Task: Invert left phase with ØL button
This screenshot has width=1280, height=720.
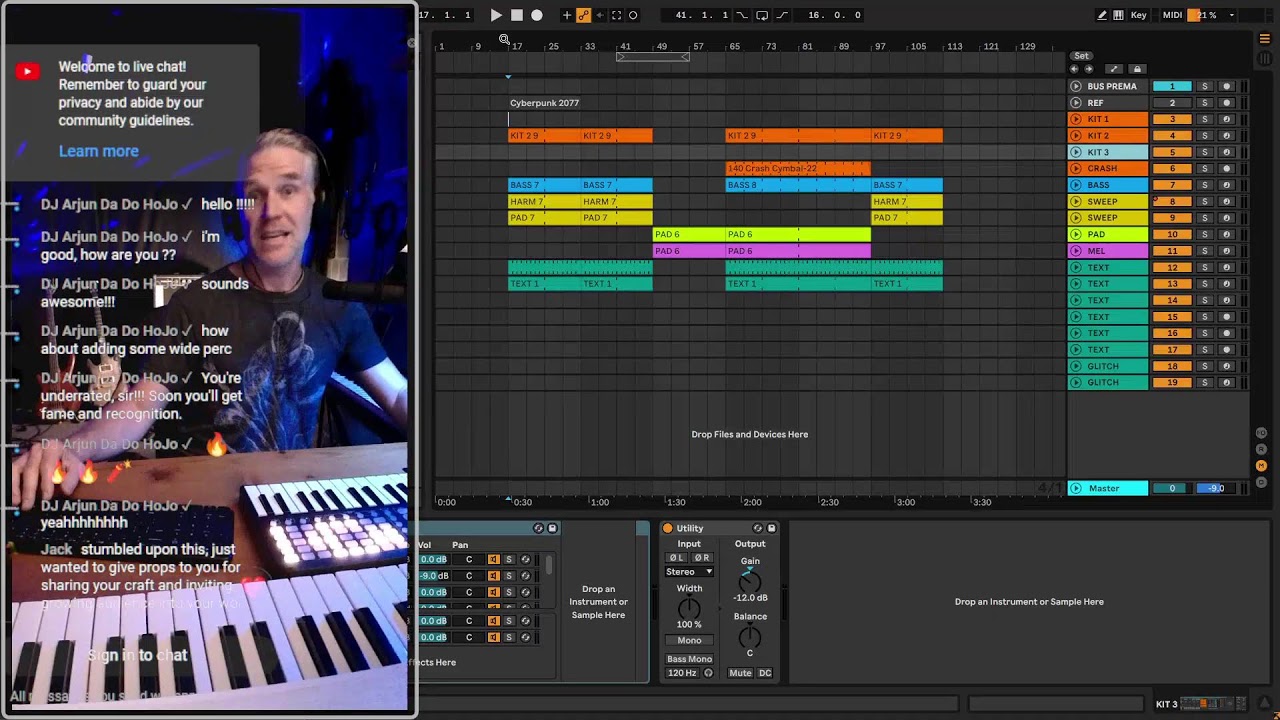Action: tap(677, 558)
